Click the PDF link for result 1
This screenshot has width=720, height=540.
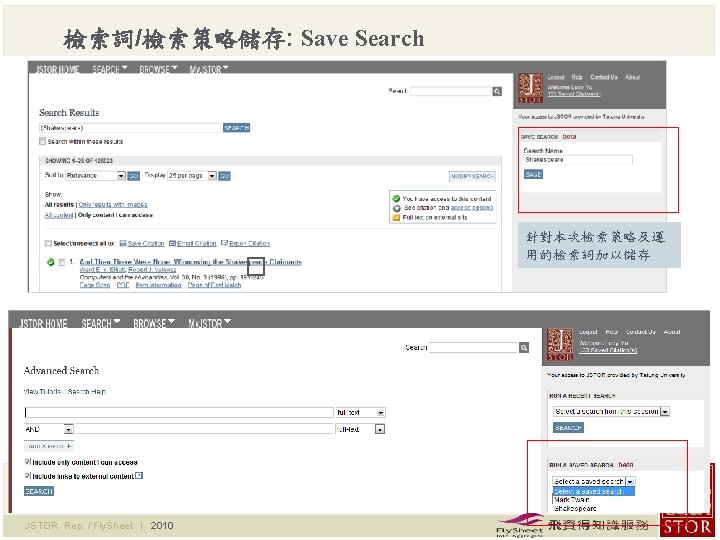coord(123,285)
